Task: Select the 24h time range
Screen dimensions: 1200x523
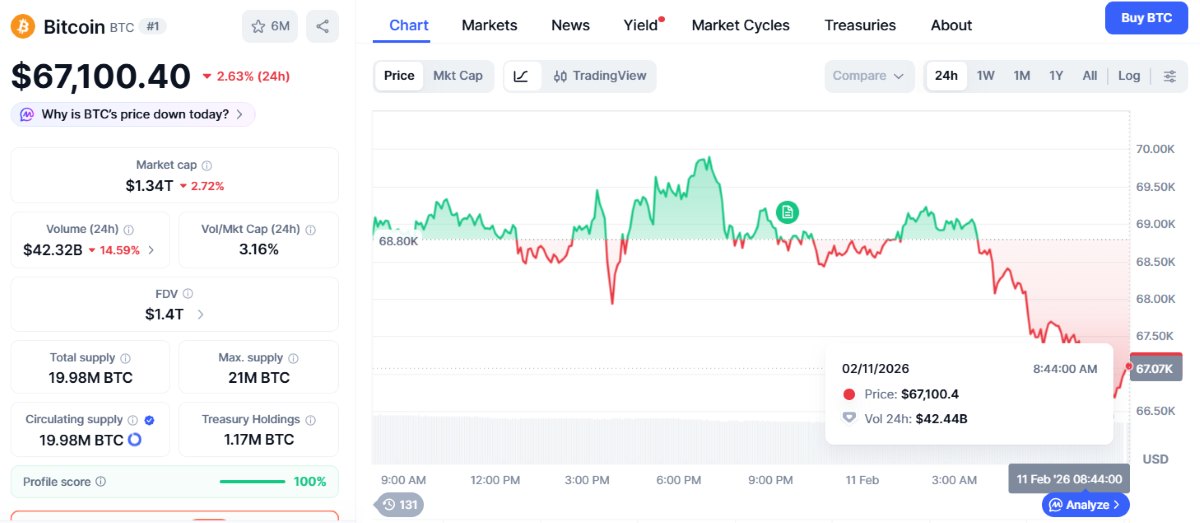Action: click(946, 76)
